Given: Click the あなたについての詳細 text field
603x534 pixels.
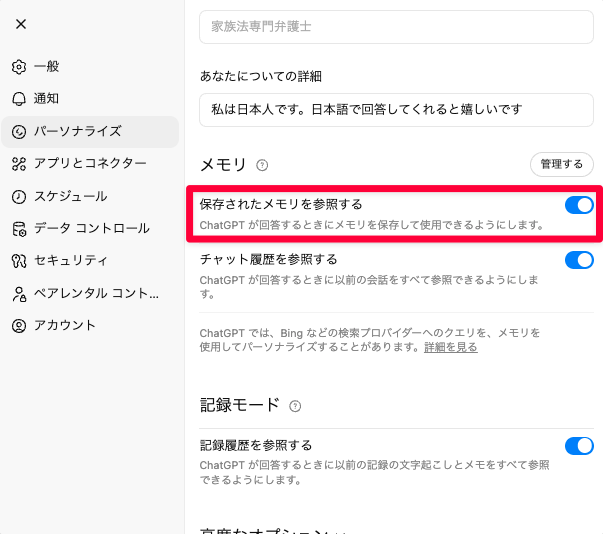Looking at the screenshot, I should pos(396,108).
